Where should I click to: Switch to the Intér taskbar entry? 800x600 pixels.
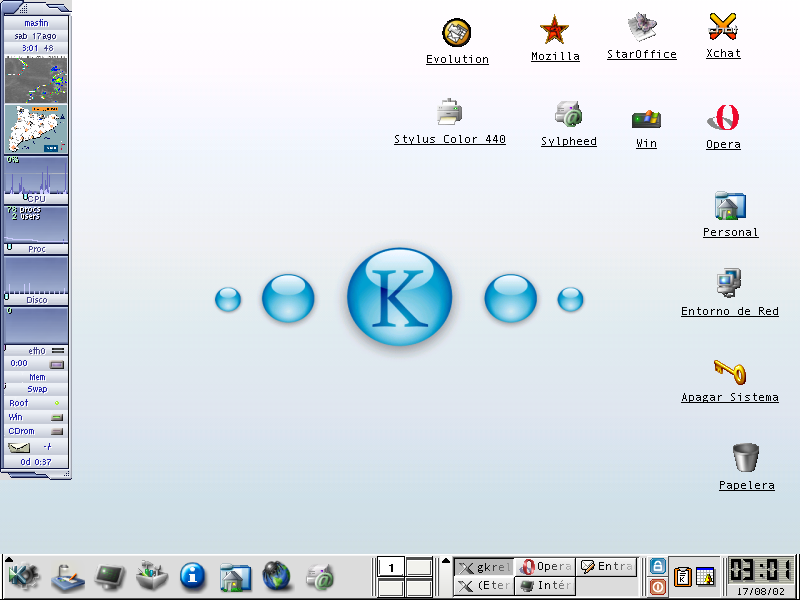coord(544,585)
